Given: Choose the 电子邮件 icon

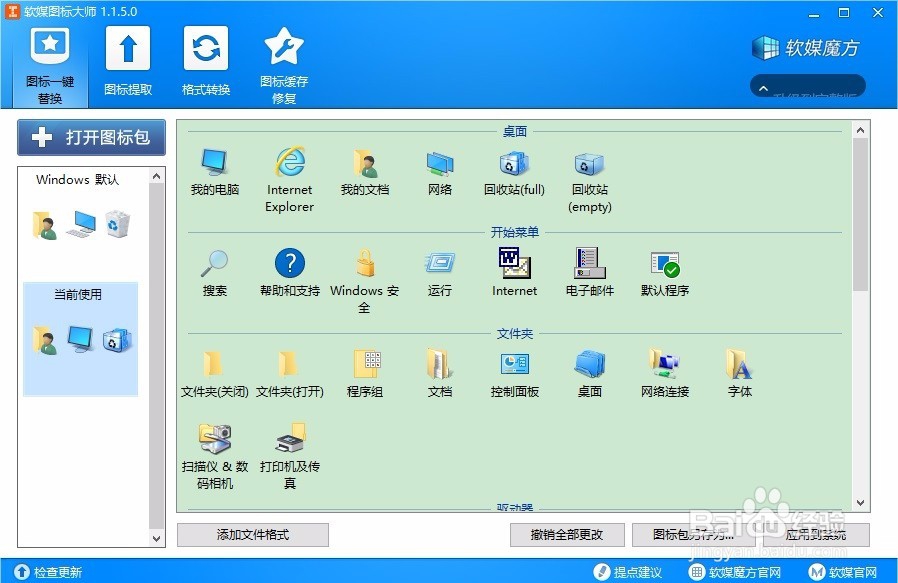Looking at the screenshot, I should [x=589, y=265].
